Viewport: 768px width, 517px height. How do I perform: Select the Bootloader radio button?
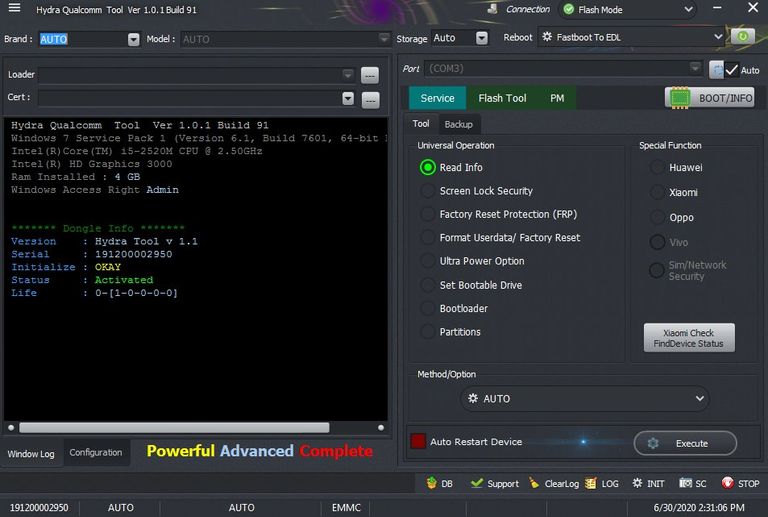(x=428, y=308)
